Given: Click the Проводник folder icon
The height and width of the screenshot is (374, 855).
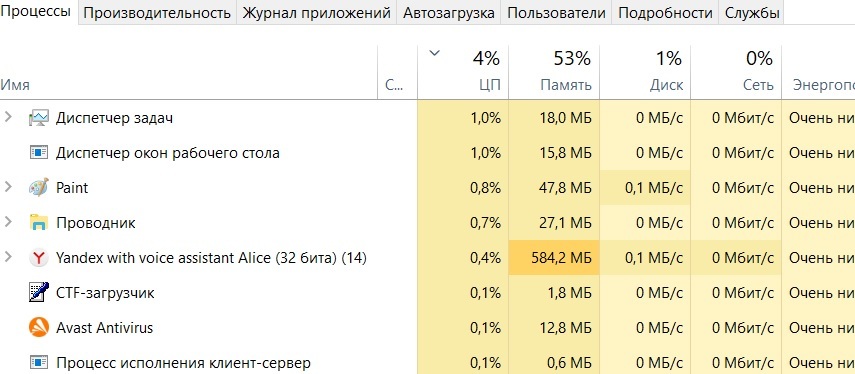Looking at the screenshot, I should (x=39, y=222).
